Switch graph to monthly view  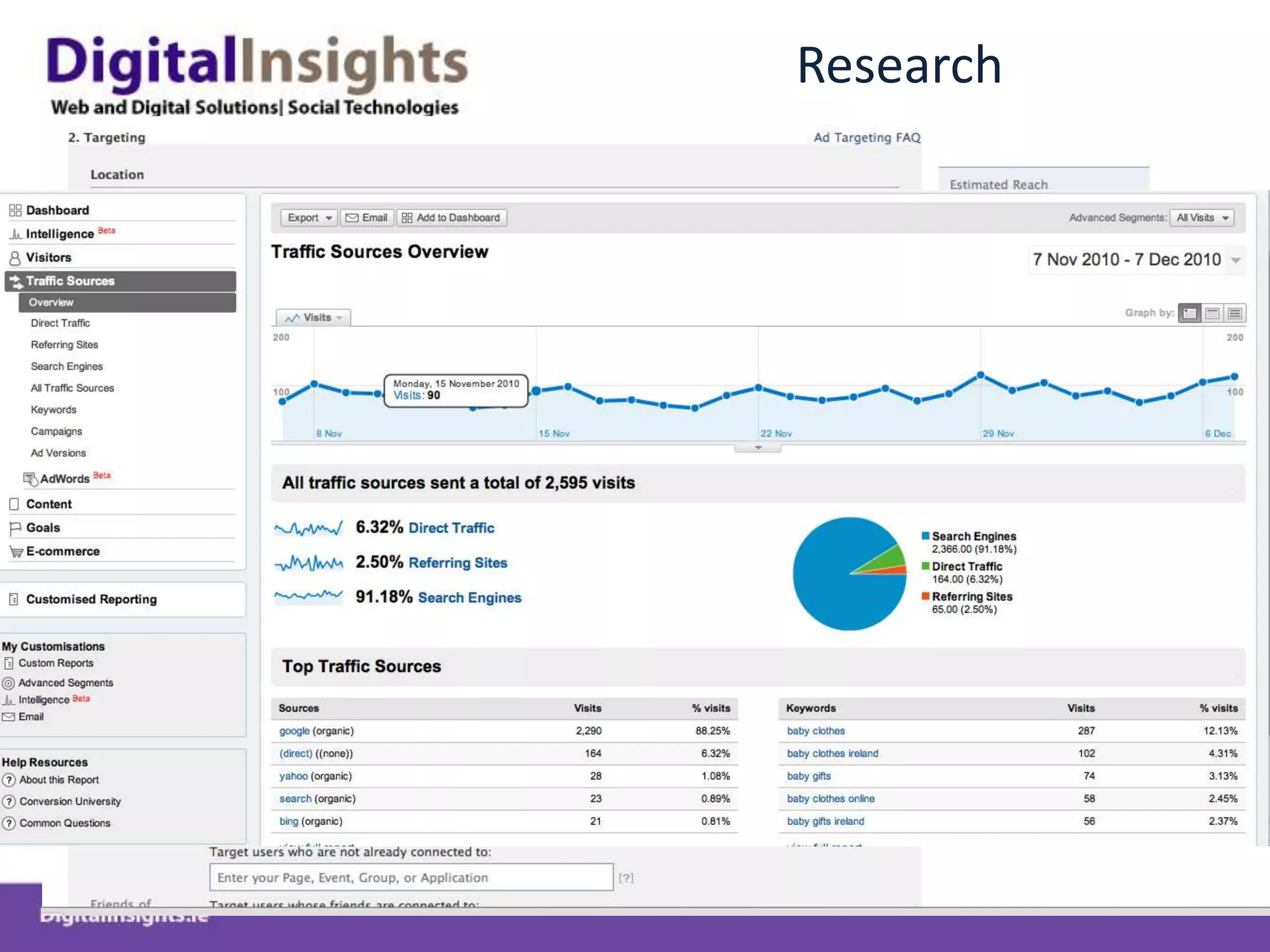click(1235, 314)
